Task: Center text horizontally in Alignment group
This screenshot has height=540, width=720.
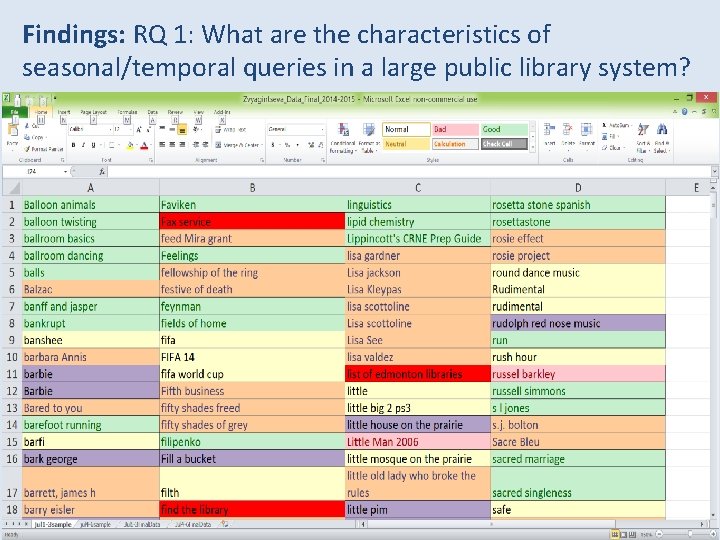Action: 172,145
